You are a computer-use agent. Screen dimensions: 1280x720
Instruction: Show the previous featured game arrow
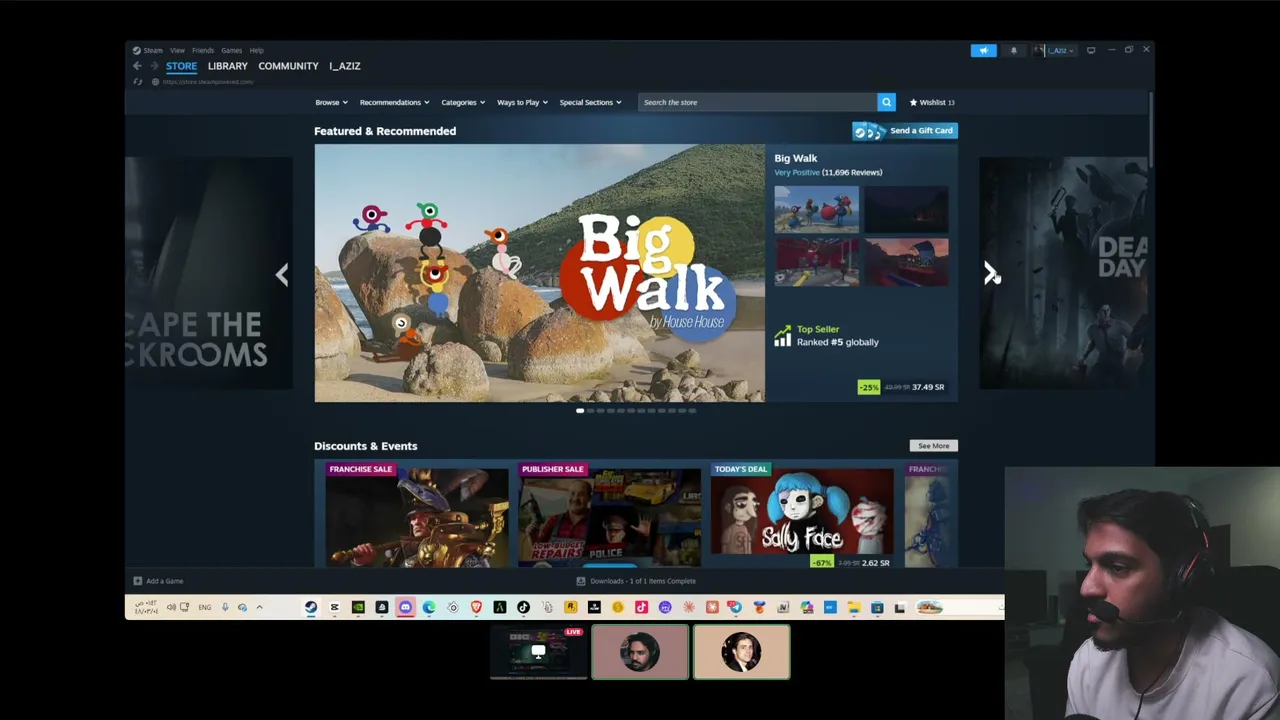point(282,274)
